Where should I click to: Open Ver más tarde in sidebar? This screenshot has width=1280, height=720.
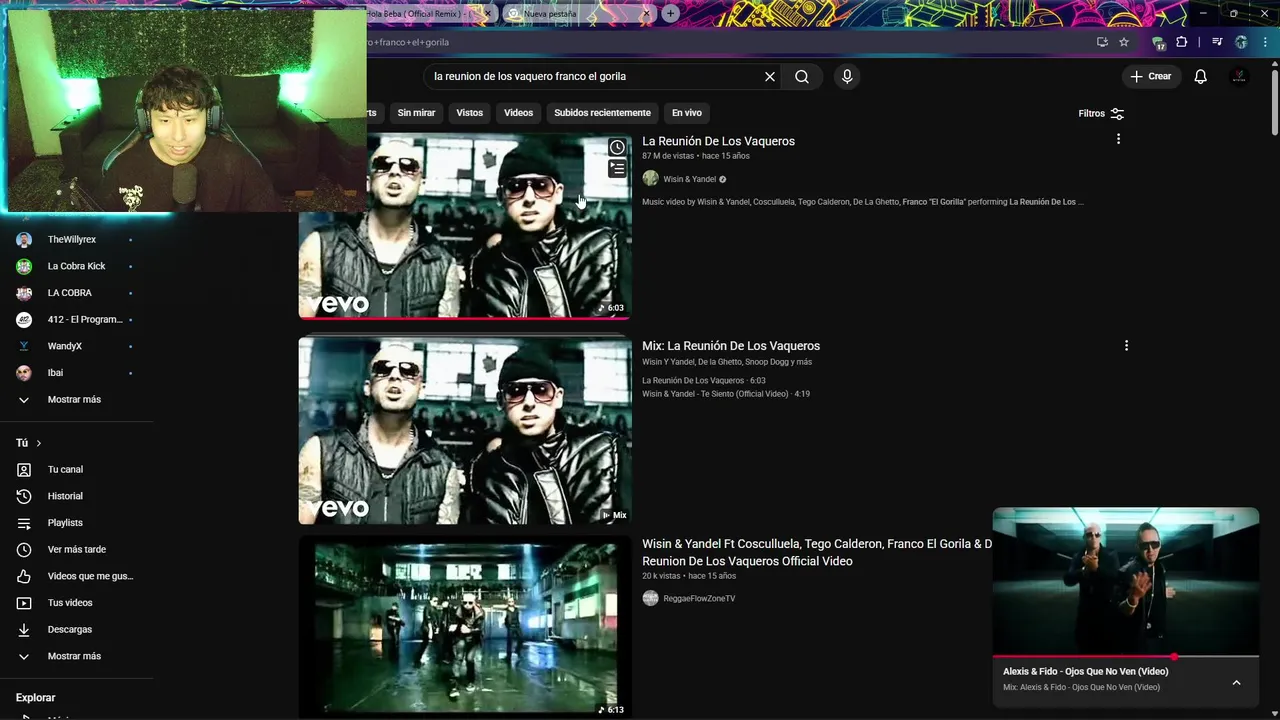coord(77,549)
